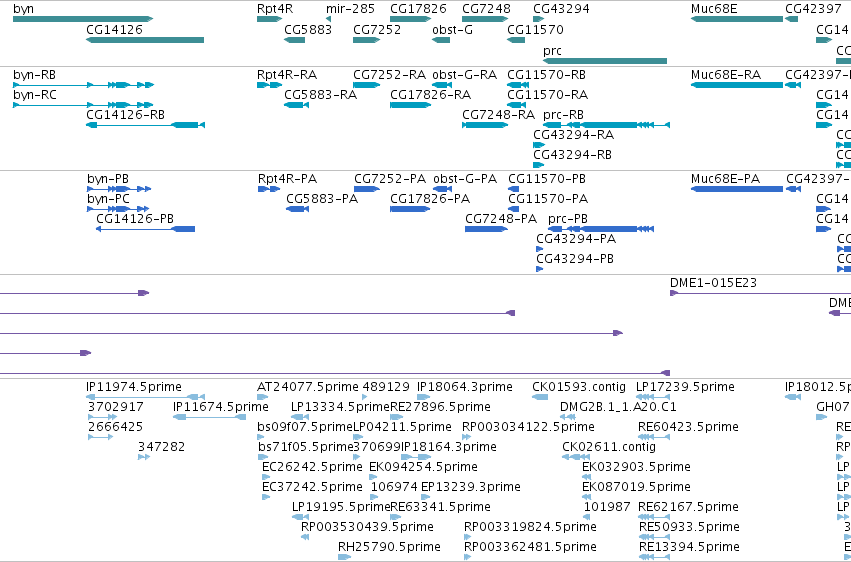Screen dimensions: 851x562
Task: Select the byn gene feature
Action: [83, 19]
